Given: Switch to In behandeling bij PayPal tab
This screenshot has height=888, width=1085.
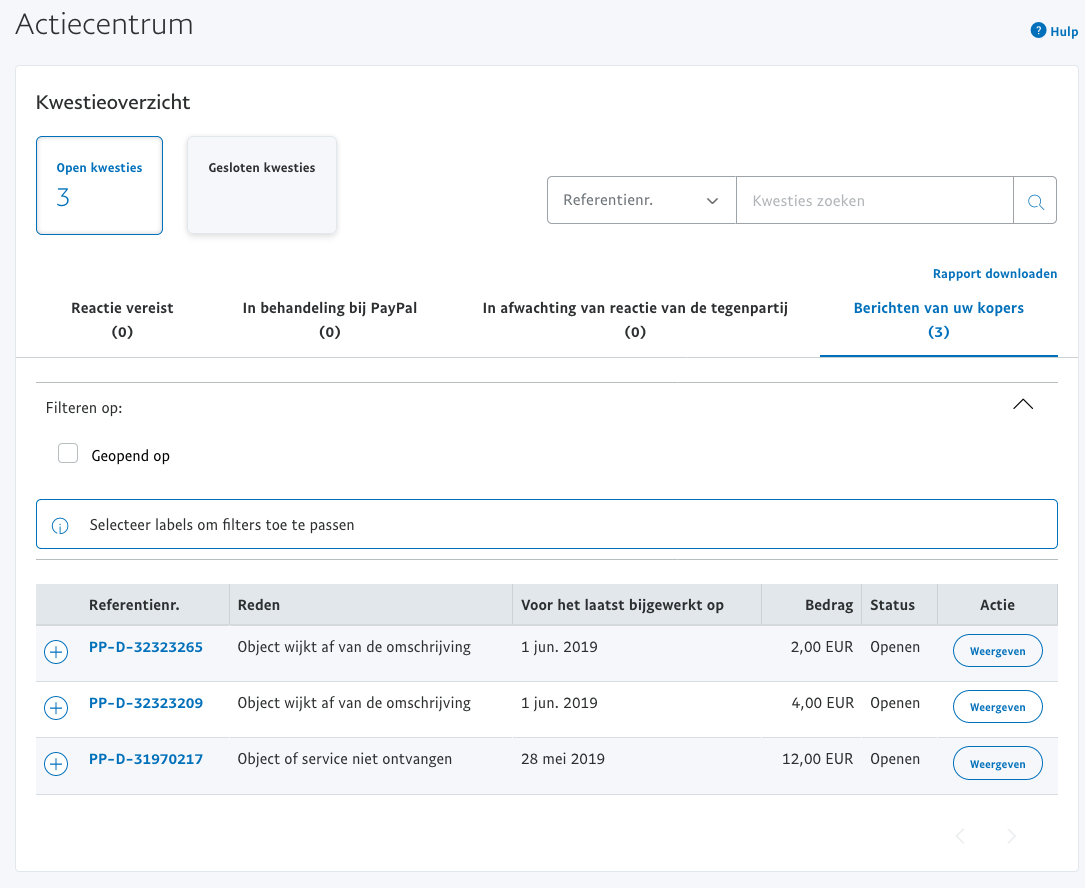Looking at the screenshot, I should 329,320.
